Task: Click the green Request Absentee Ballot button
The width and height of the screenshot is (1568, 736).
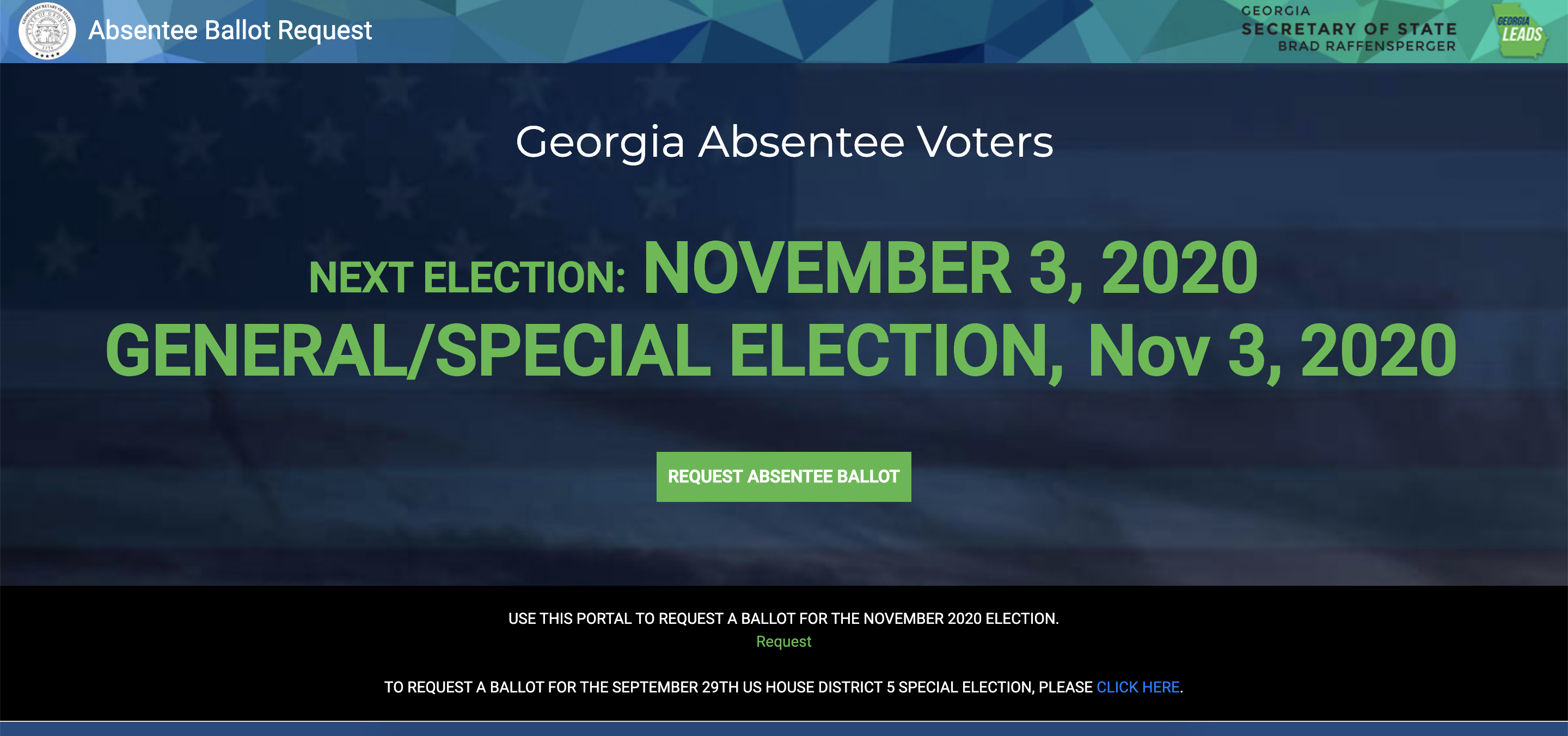Action: point(783,477)
